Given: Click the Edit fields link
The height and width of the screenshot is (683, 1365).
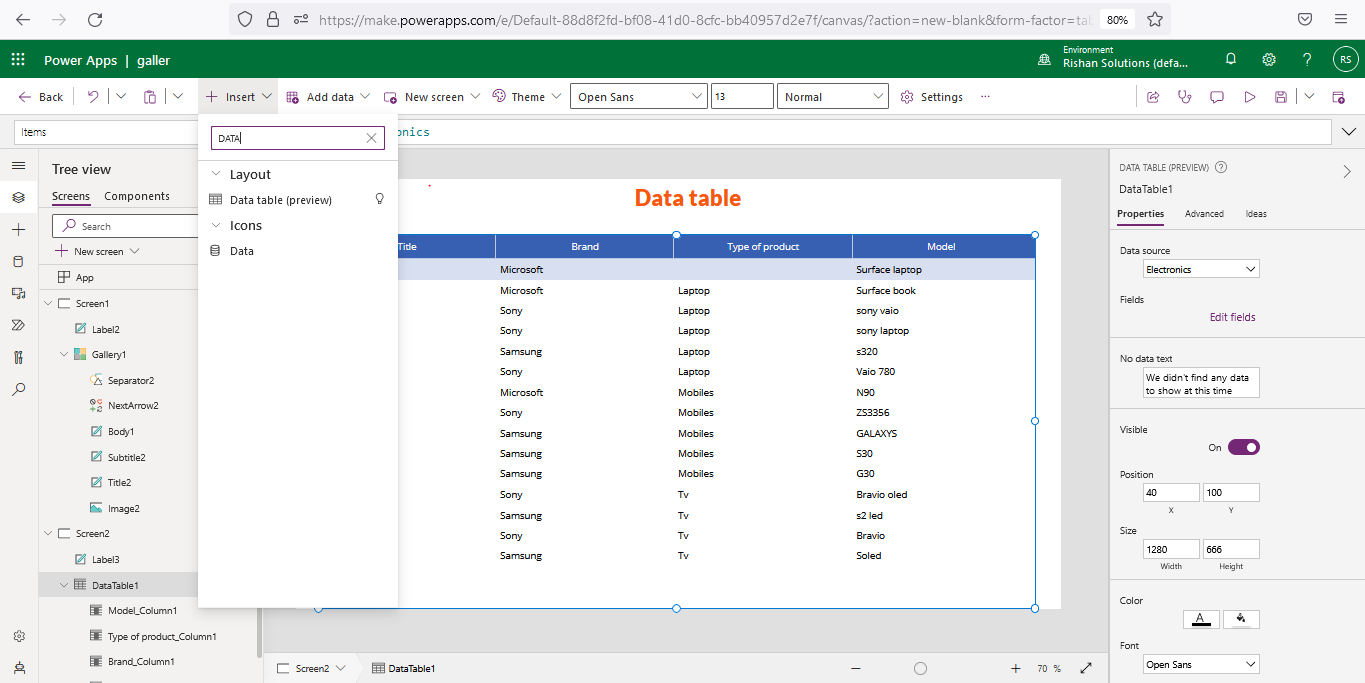Looking at the screenshot, I should point(1232,317).
